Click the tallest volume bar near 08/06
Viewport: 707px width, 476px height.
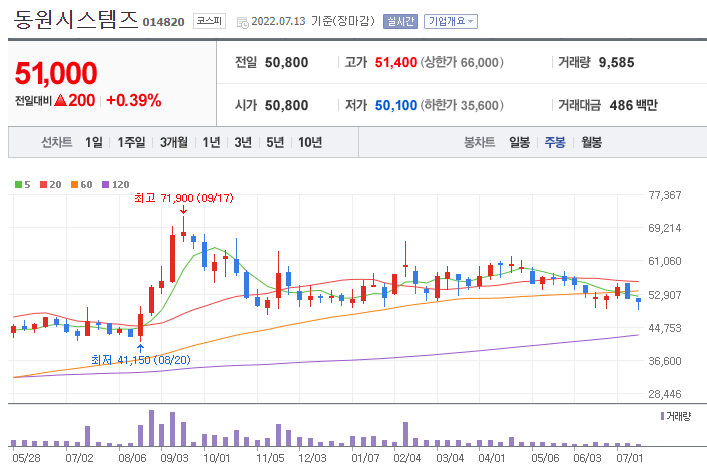coord(151,428)
